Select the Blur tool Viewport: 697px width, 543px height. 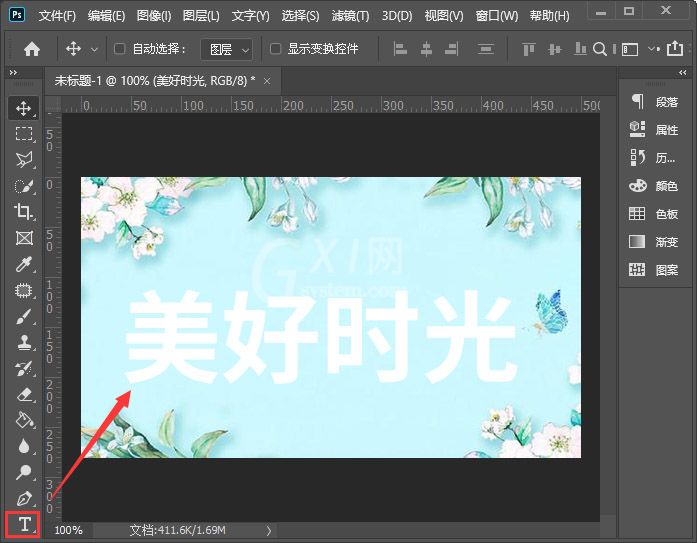coord(24,446)
